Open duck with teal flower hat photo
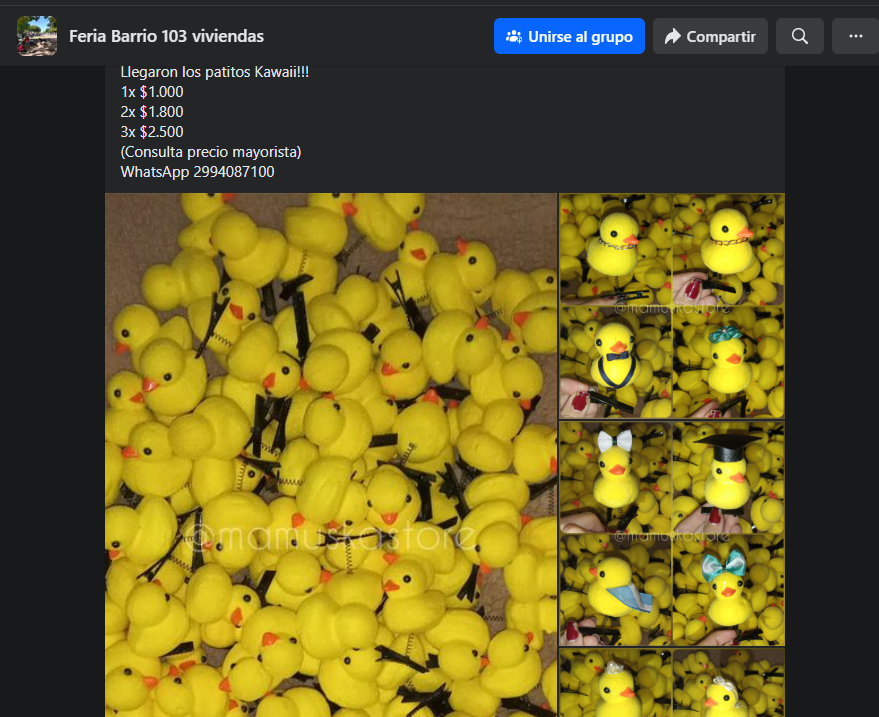 coord(728,363)
